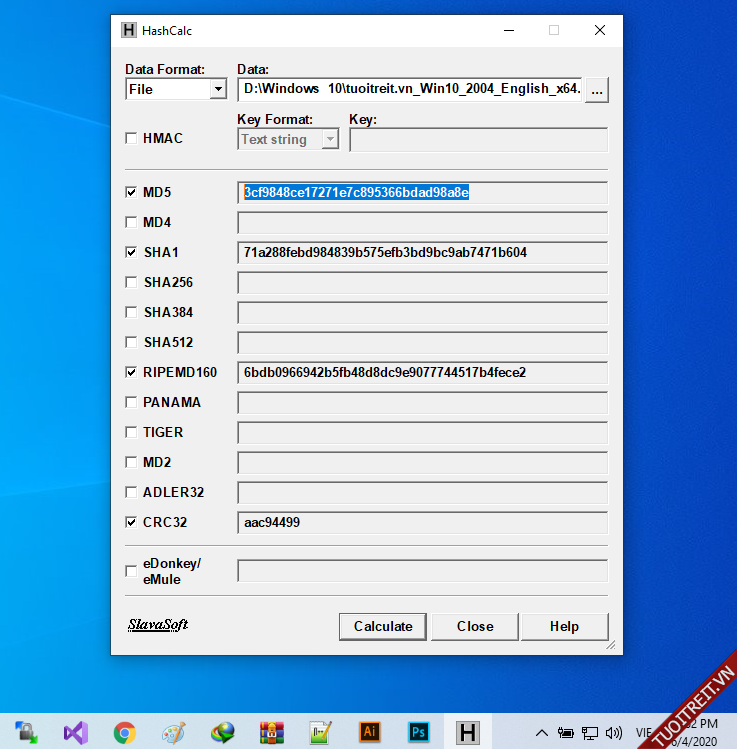The height and width of the screenshot is (749, 737).
Task: Click inside the SHA1 hash result field
Action: (x=421, y=253)
